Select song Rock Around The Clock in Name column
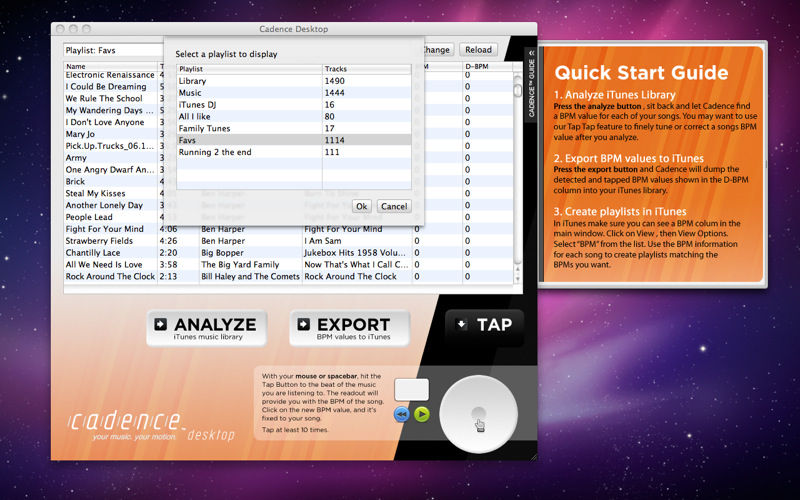This screenshot has height=500, width=800. [x=110, y=276]
